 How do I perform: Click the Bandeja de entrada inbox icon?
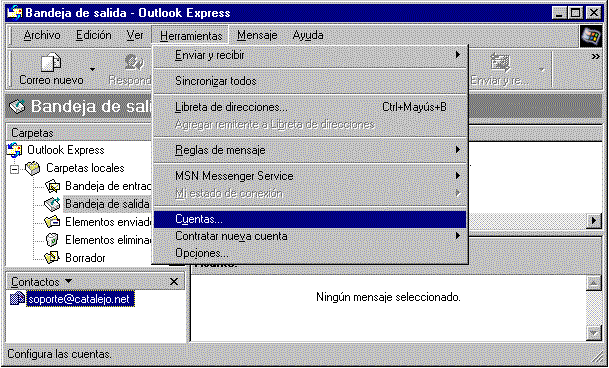coord(52,187)
